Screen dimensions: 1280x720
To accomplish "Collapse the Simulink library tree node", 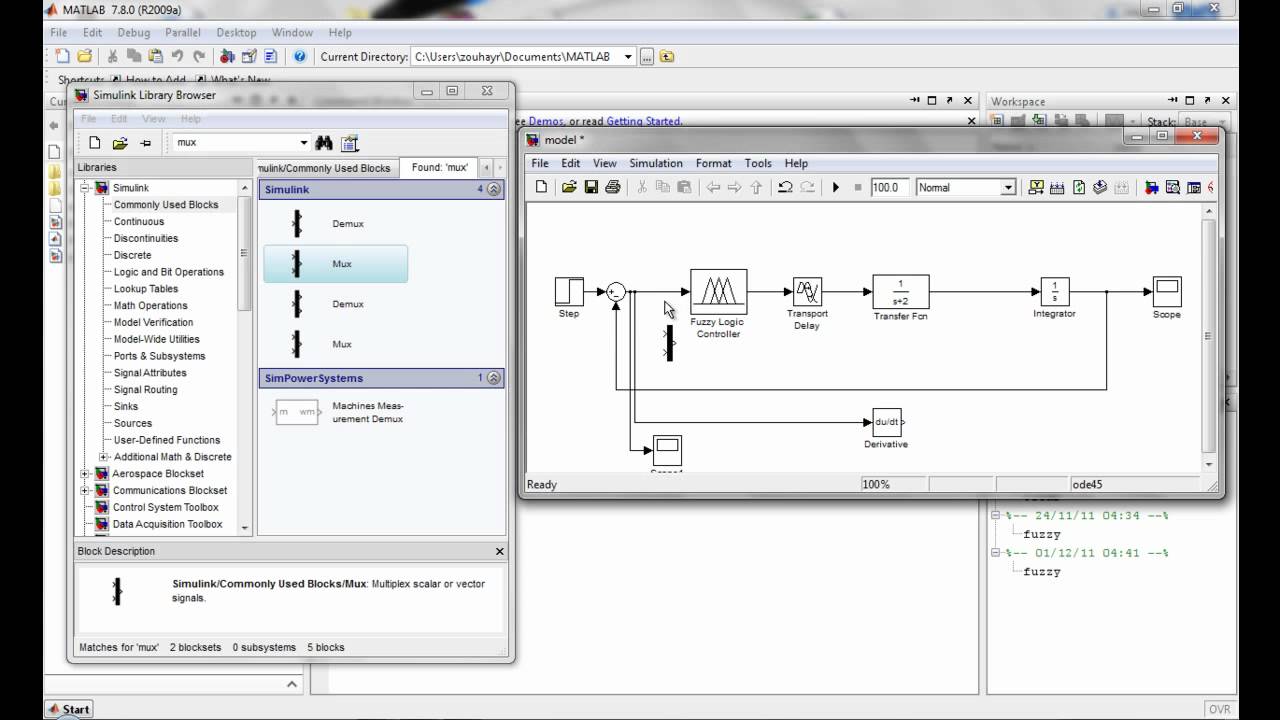I will coord(85,188).
